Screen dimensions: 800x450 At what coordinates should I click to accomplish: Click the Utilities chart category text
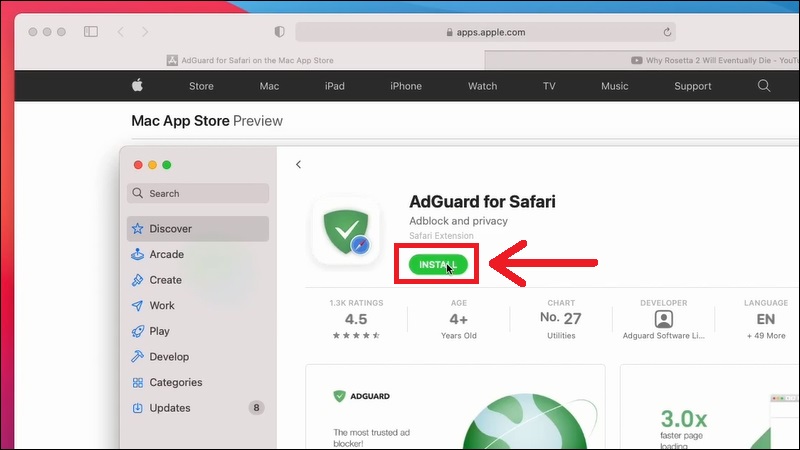[x=561, y=336]
